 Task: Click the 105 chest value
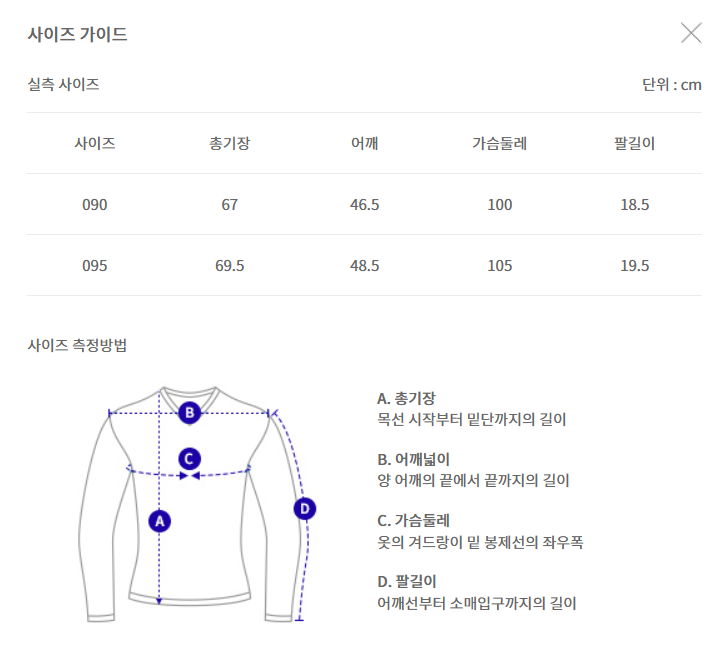tap(500, 265)
